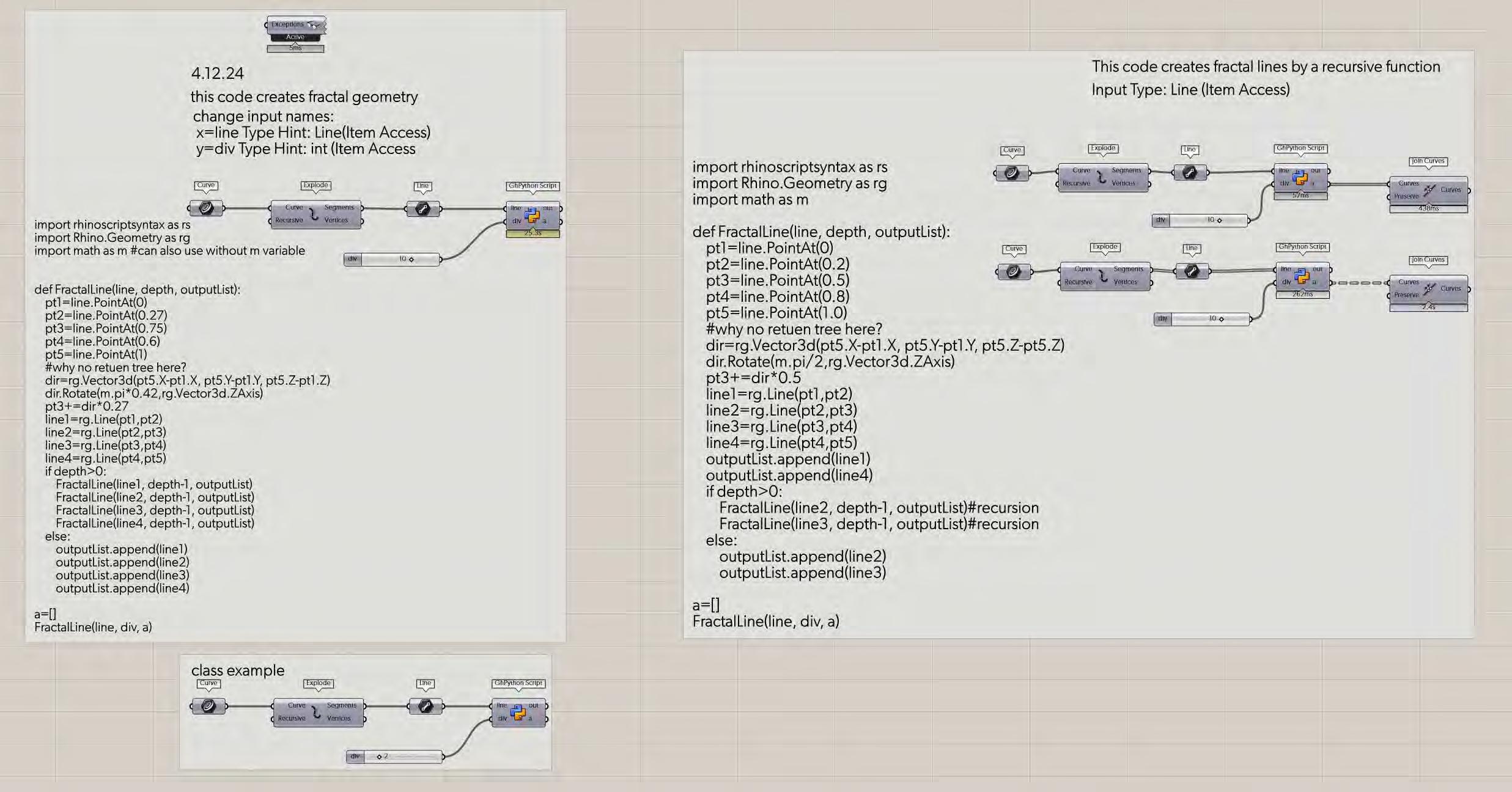The width and height of the screenshot is (1512, 792).
Task: Select Python icon of the 57ms GhPython component
Action: click(1300, 178)
